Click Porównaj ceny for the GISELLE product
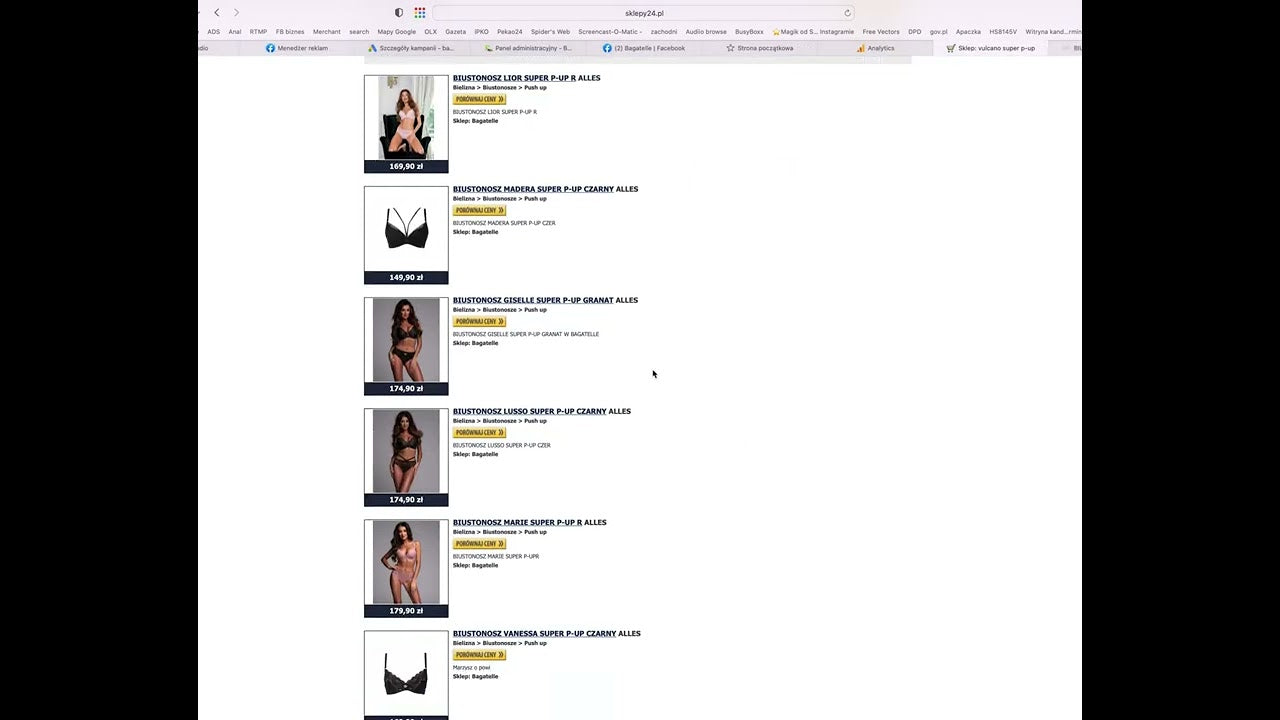The width and height of the screenshot is (1280, 720). pos(479,321)
